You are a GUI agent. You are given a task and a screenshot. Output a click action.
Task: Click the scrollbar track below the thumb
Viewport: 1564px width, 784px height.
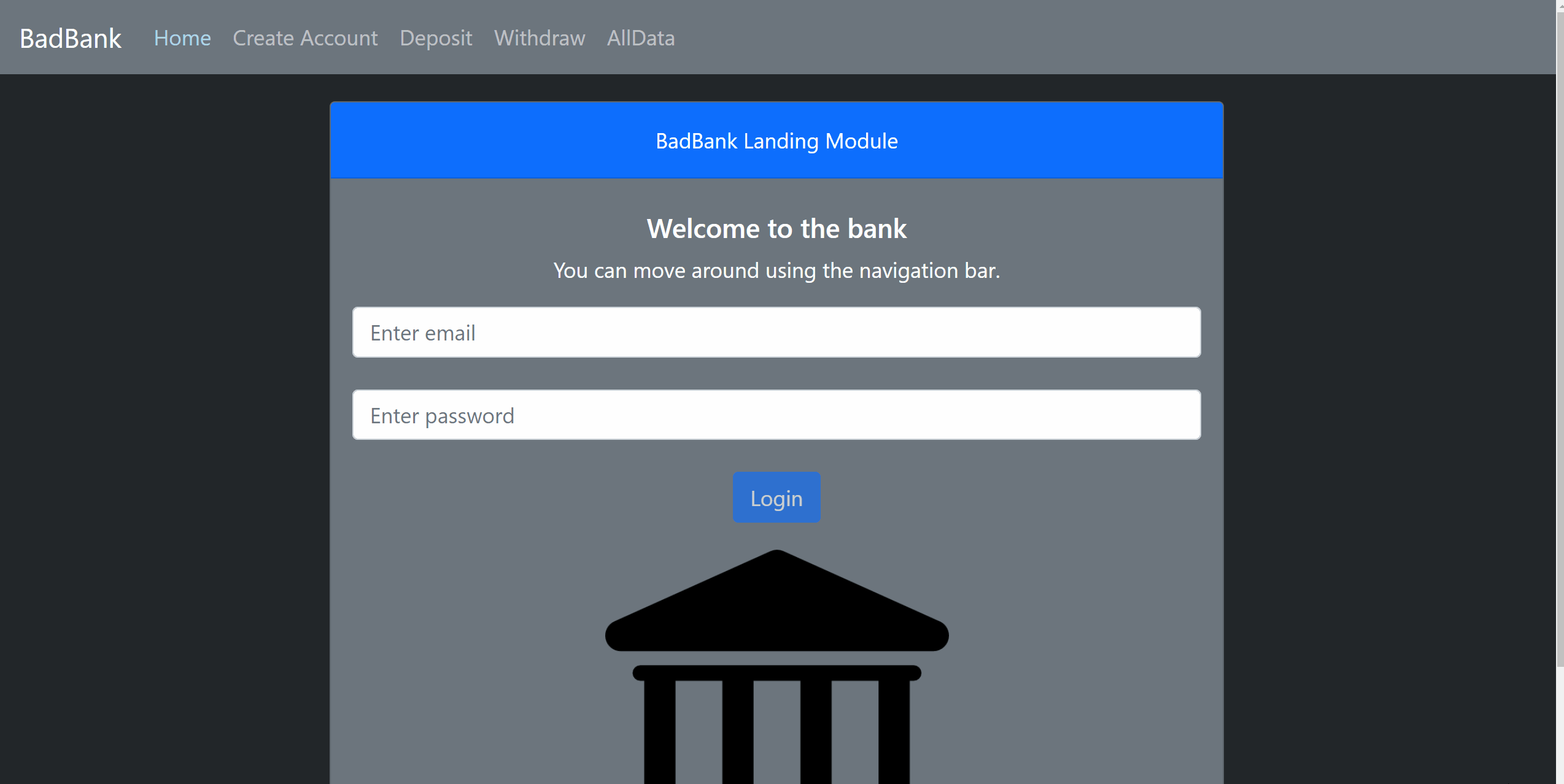[x=1560, y=724]
